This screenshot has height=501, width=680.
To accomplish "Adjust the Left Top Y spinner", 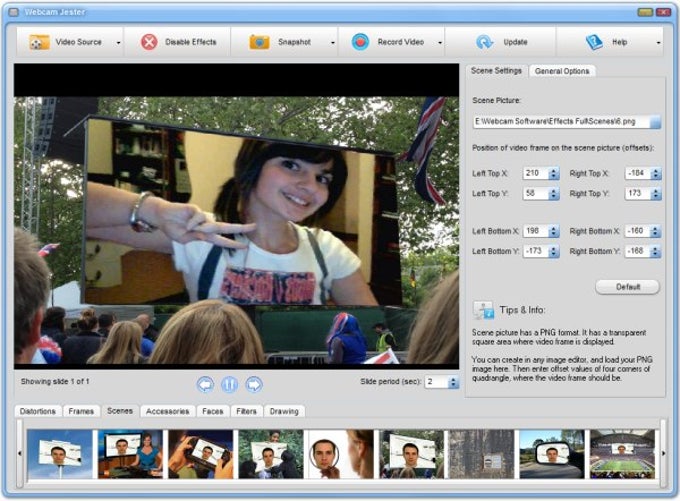I will pos(554,193).
